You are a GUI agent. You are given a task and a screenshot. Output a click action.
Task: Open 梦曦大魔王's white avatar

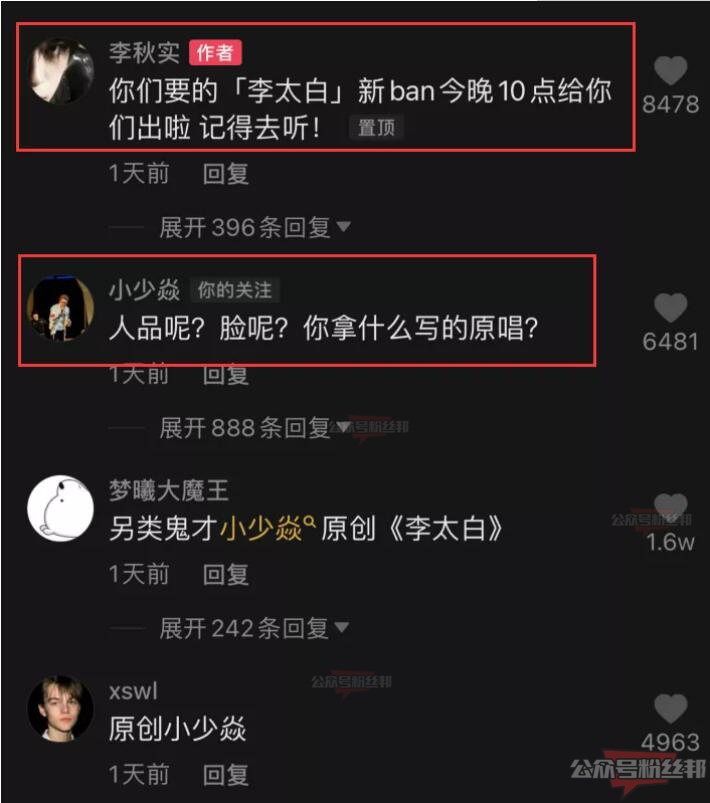pyautogui.click(x=60, y=509)
